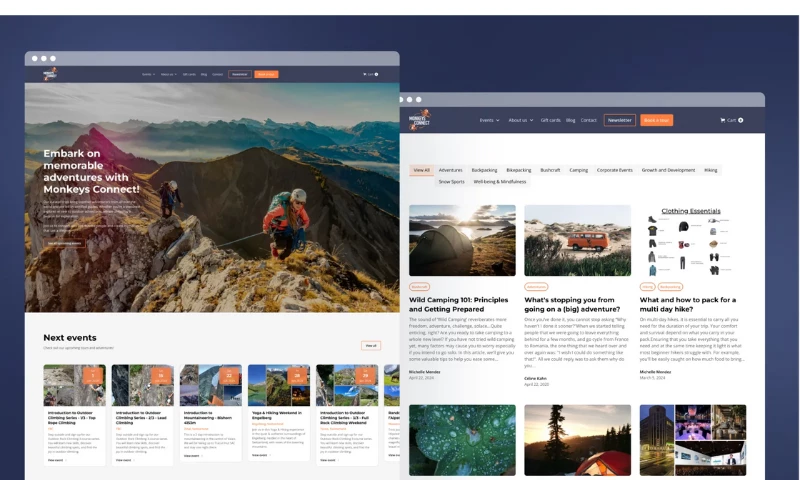Screen dimensions: 800x480
Task: Open Contact in the homepage window navigation
Action: (217, 74)
